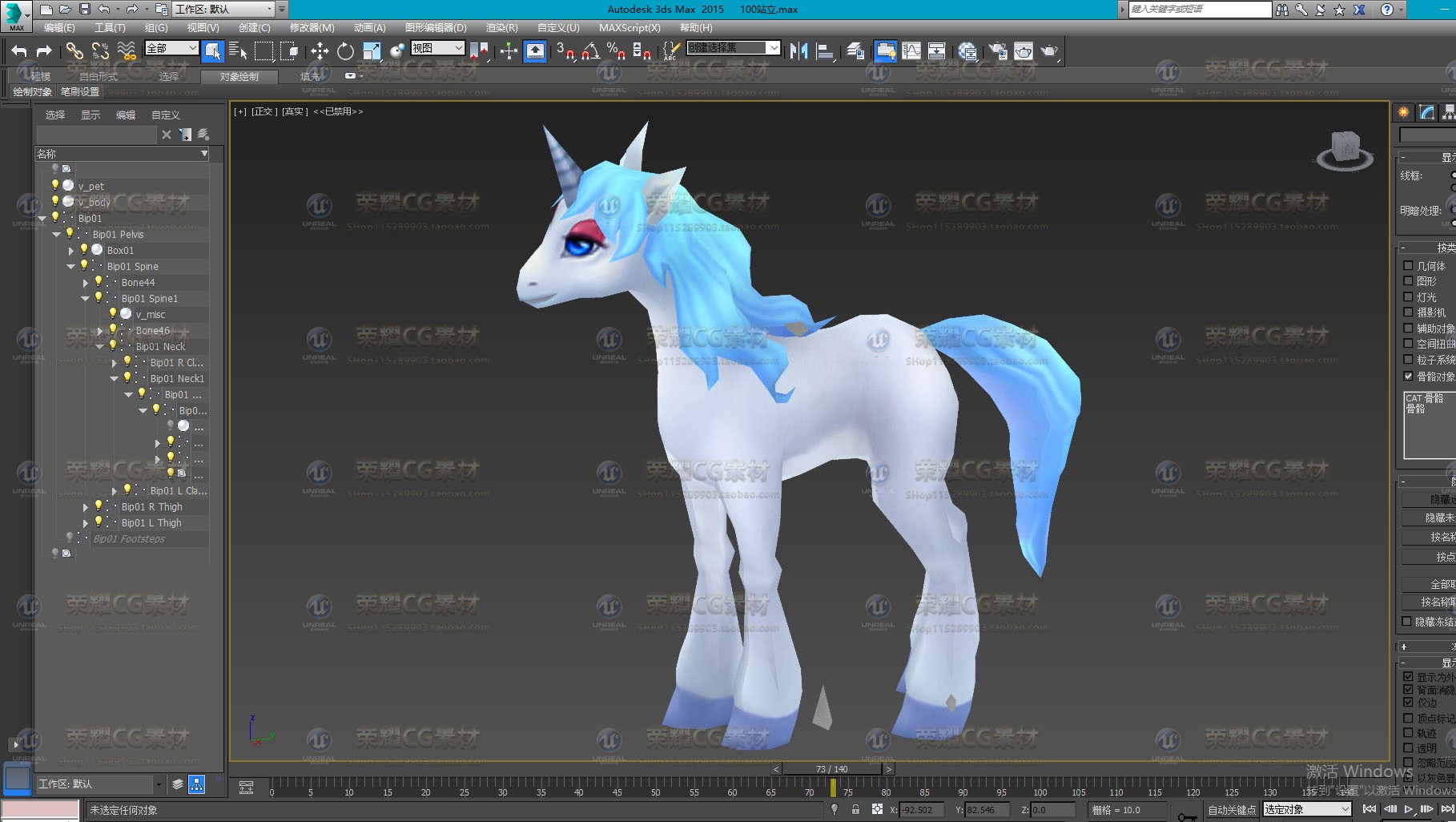The height and width of the screenshot is (822, 1456).
Task: Toggle the 图形 checkbox
Action: [1408, 281]
